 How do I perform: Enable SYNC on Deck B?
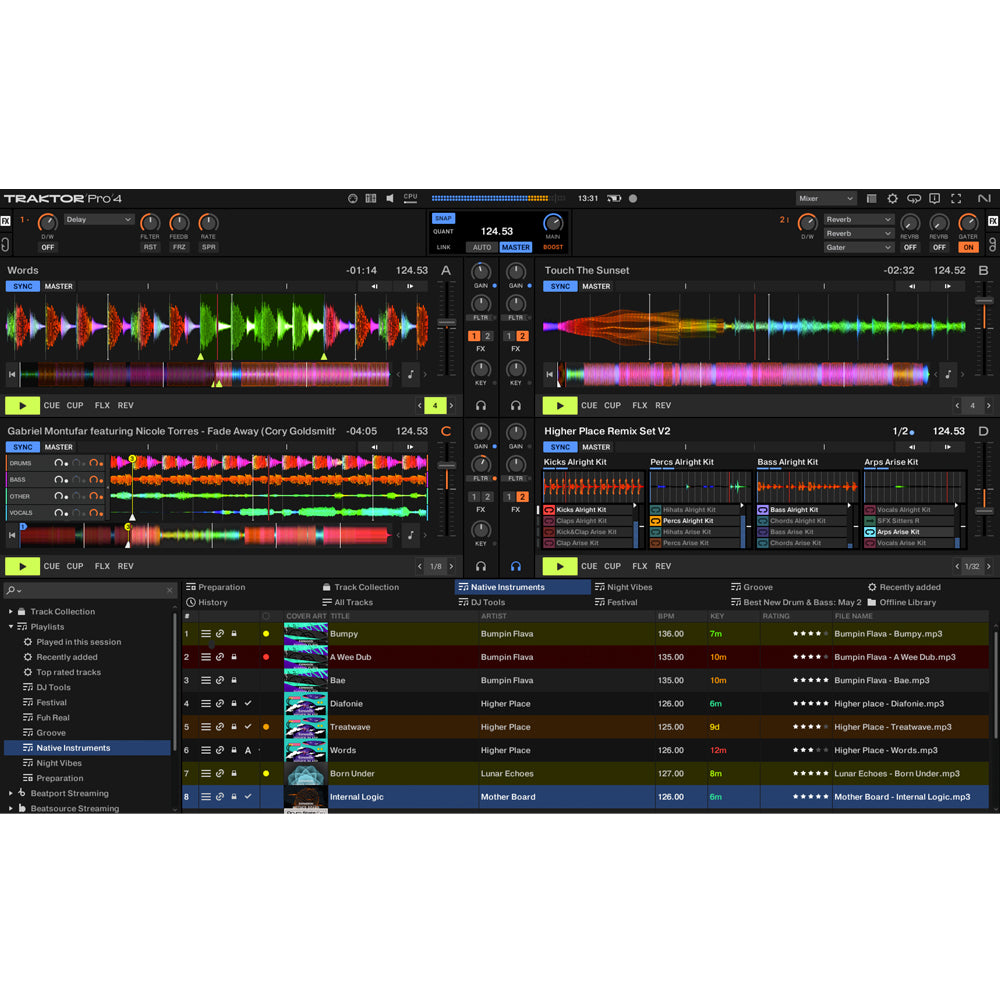point(559,286)
